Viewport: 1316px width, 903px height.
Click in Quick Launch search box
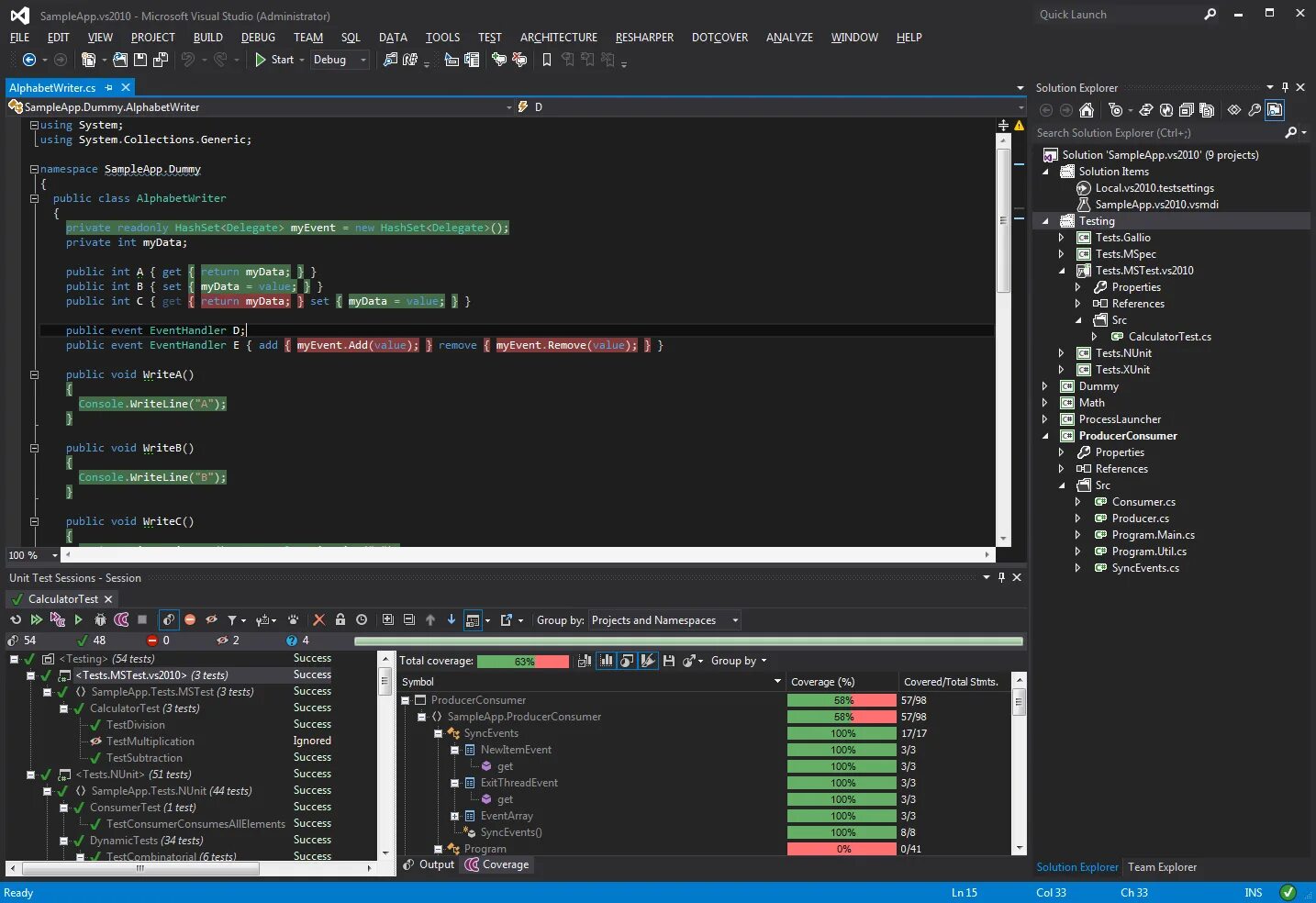(x=1118, y=15)
